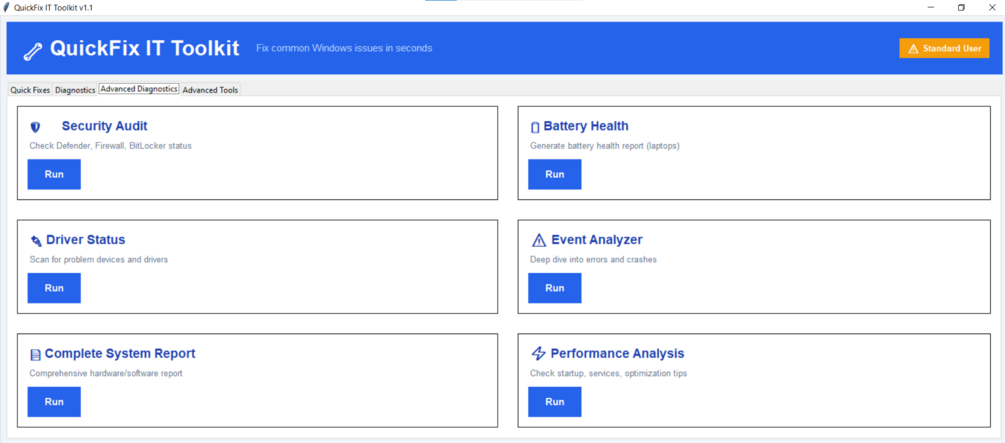The width and height of the screenshot is (1005, 443).
Task: Click the QuickFix feather icon in title bar
Action: coord(7,7)
